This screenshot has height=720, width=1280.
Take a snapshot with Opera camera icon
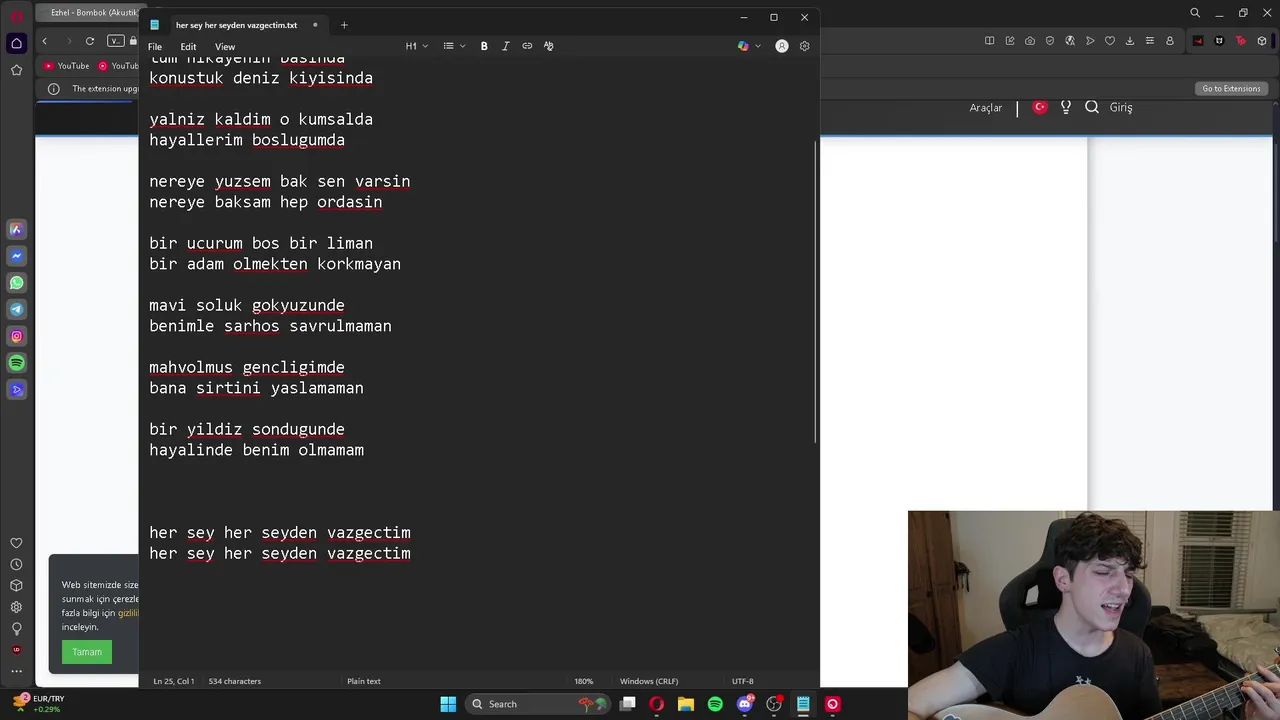(1030, 41)
